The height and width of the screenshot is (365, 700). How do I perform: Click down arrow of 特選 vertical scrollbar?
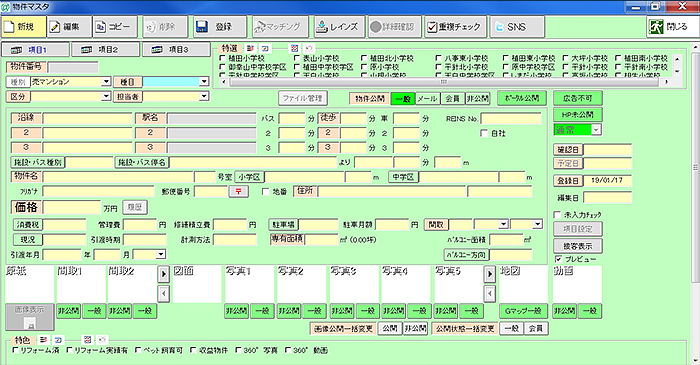(x=677, y=71)
